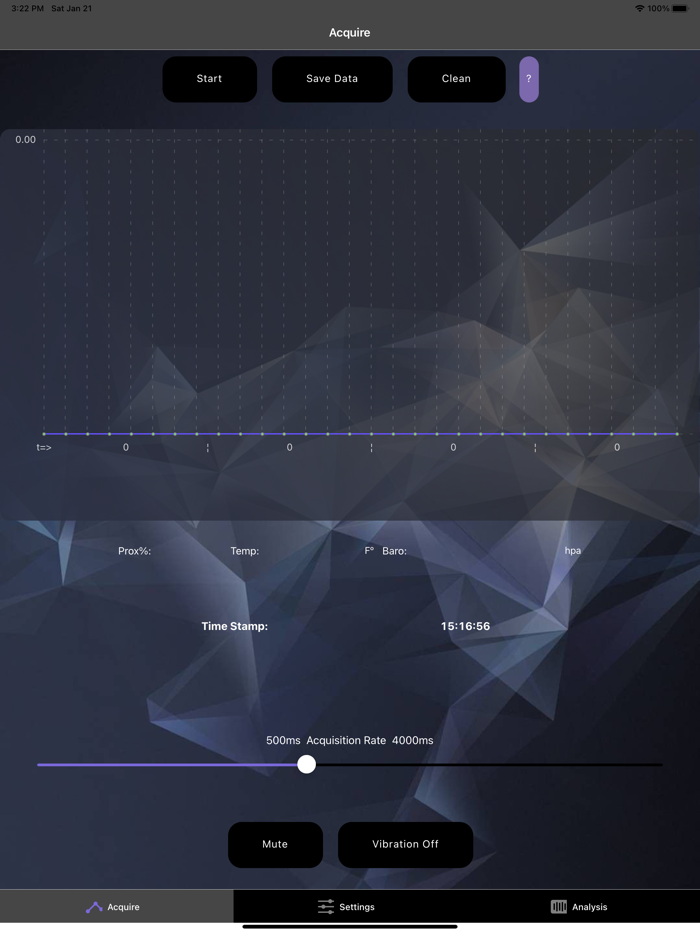The height and width of the screenshot is (934, 700).
Task: Tap the battery status icon
Action: 680,8
